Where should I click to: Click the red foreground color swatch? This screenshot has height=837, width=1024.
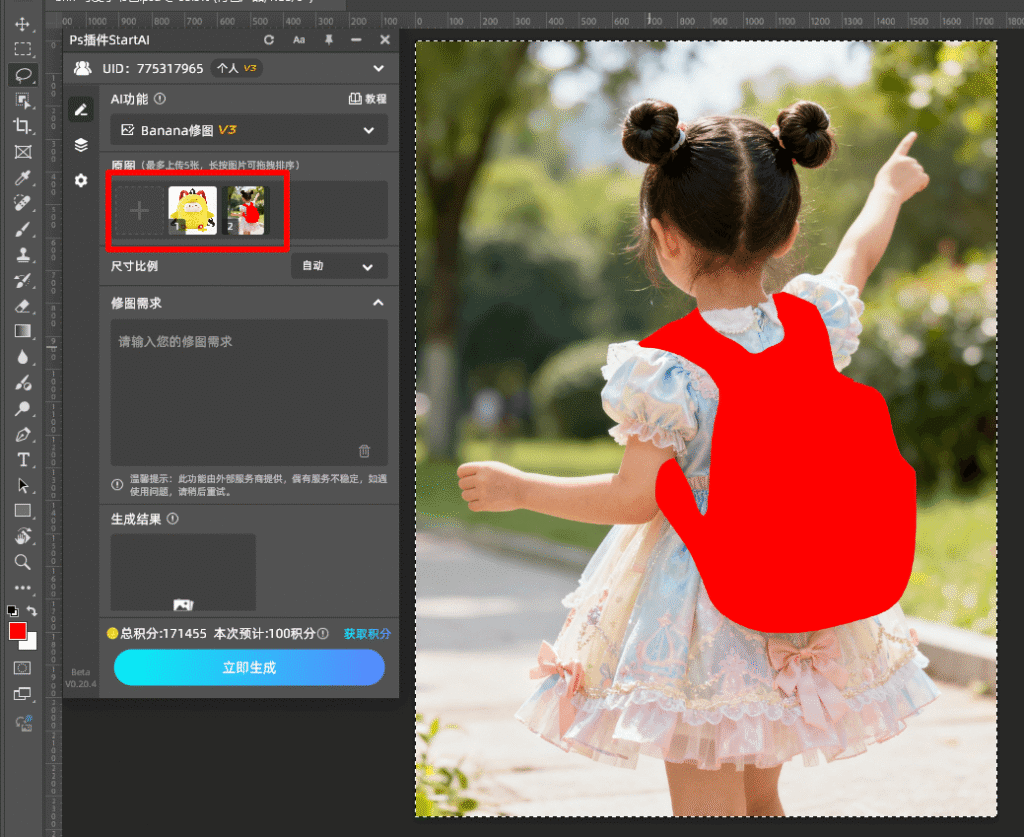[17, 631]
